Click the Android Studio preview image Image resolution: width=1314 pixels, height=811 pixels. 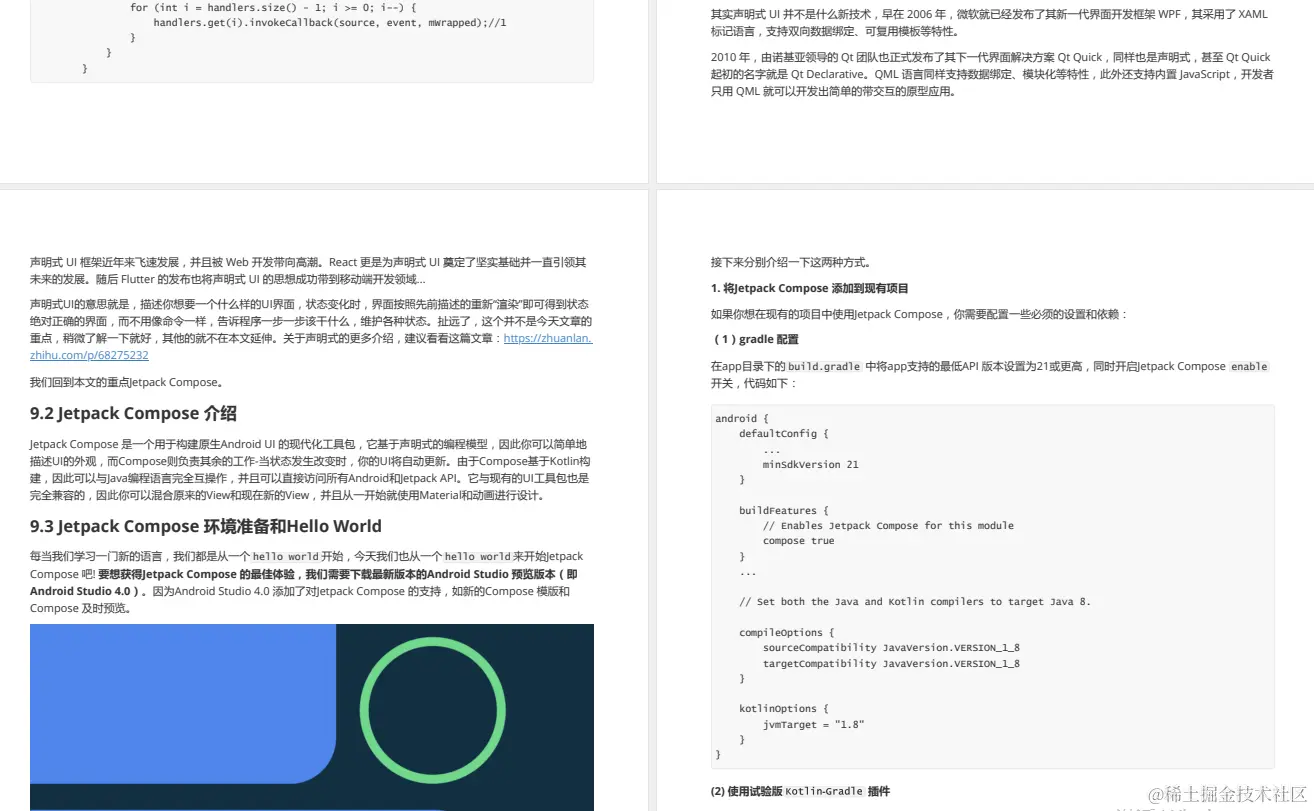pos(310,716)
